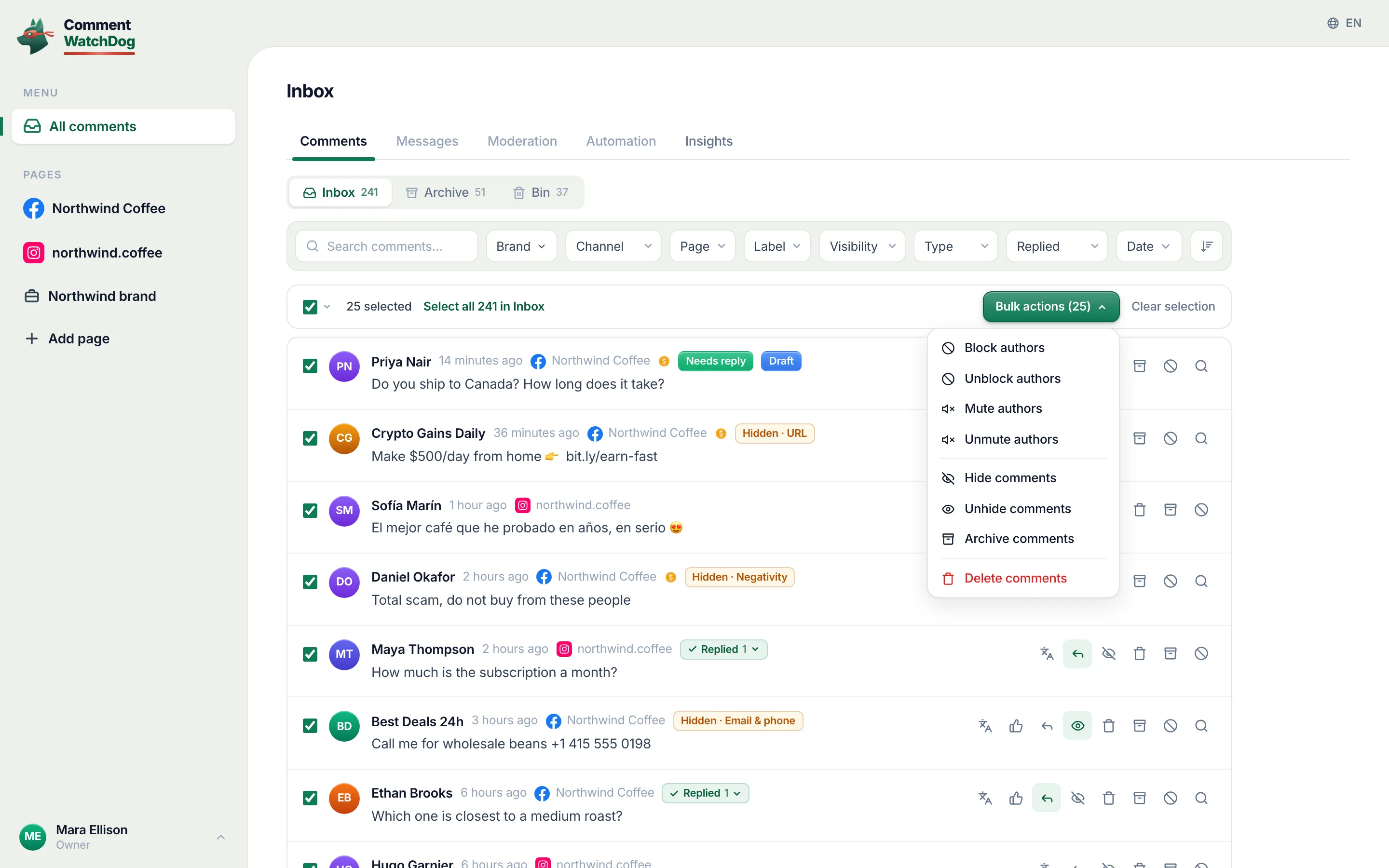Like Best Deals 24h's comment
Viewport: 1389px width, 868px height.
point(1016,726)
